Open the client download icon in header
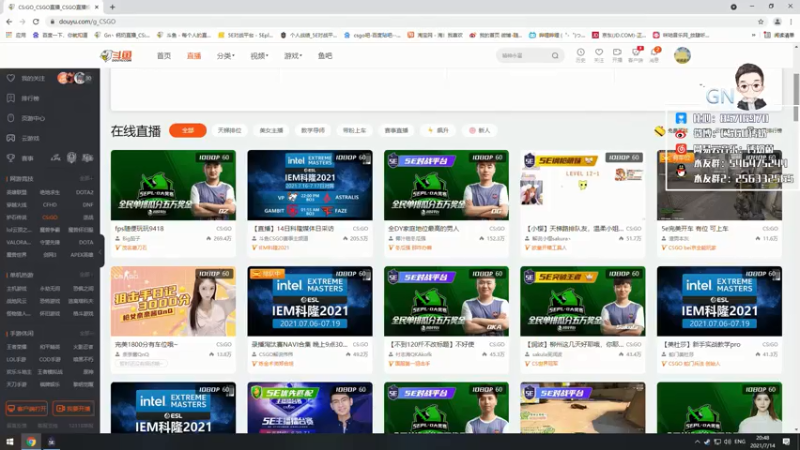This screenshot has width=800, height=450. (636, 53)
